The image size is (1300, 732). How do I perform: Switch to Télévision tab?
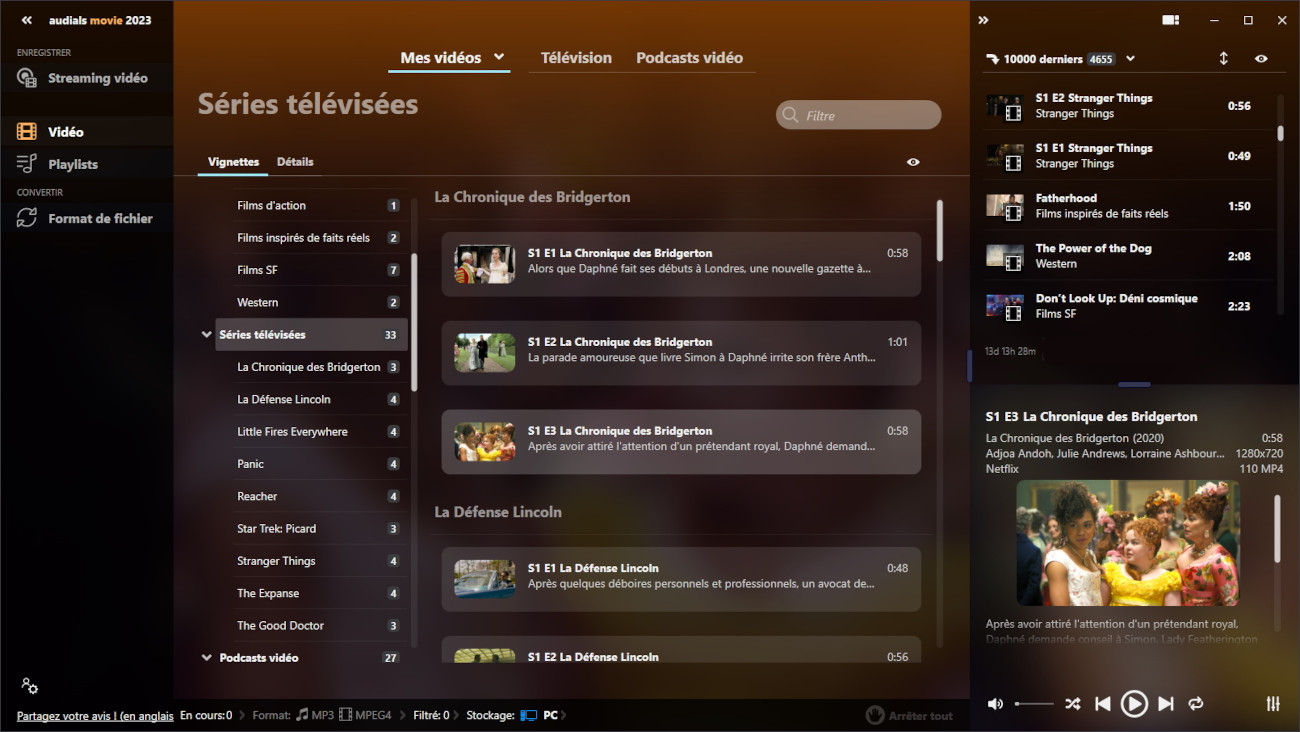pos(576,58)
